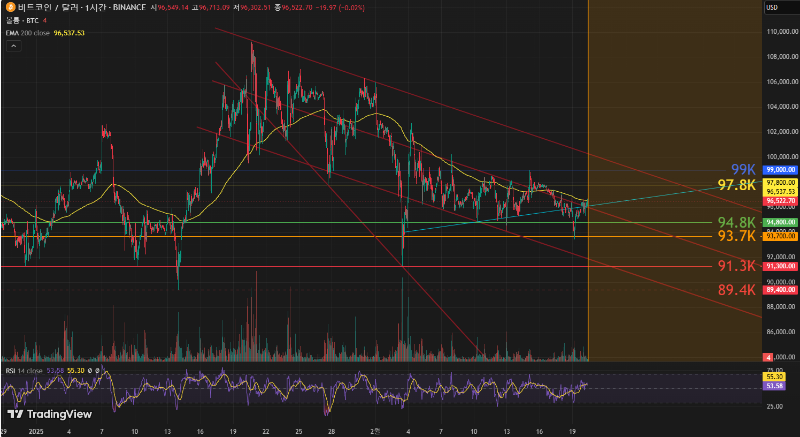Click the red volume badge on price axis
Viewport: 800px width, 437px height.
767,357
